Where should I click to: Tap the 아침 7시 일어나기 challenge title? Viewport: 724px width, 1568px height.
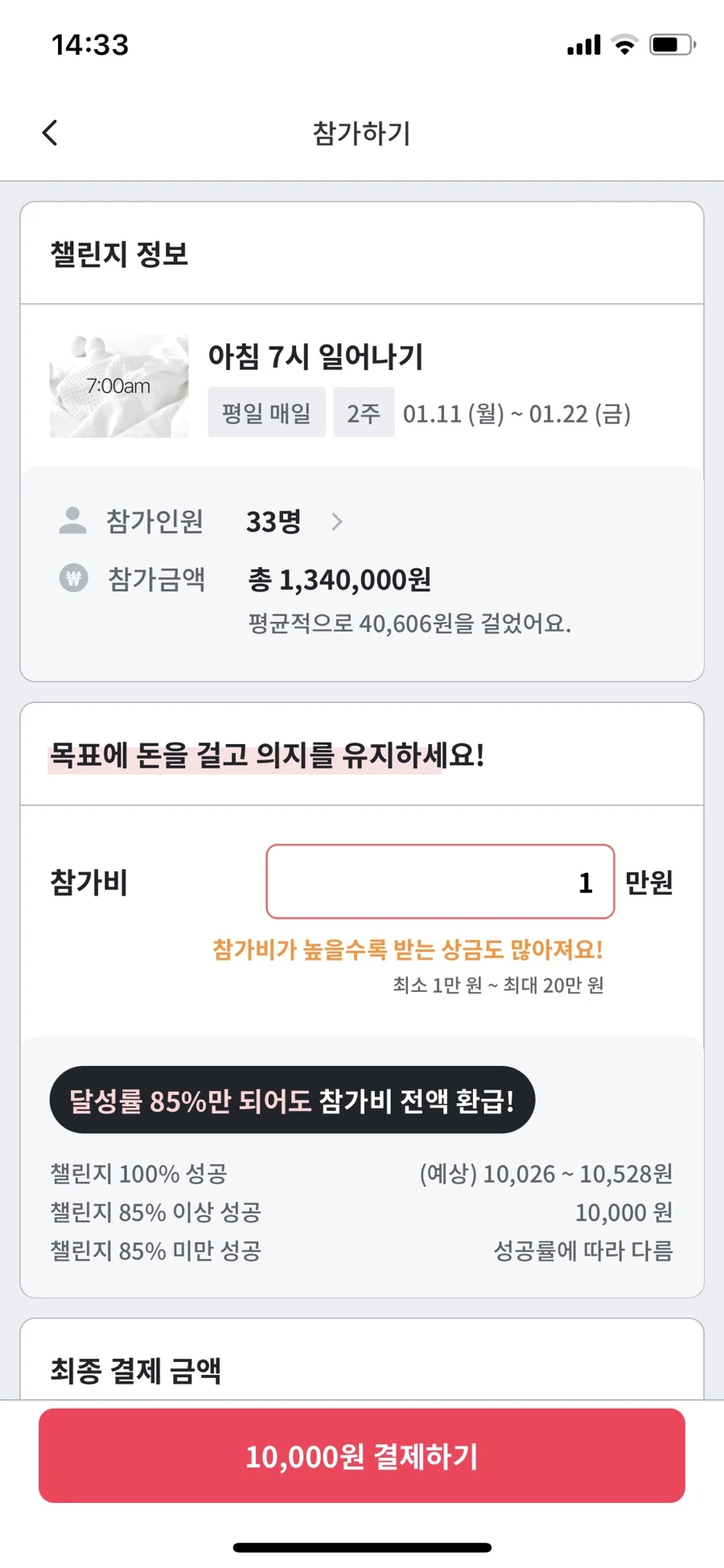(x=315, y=356)
